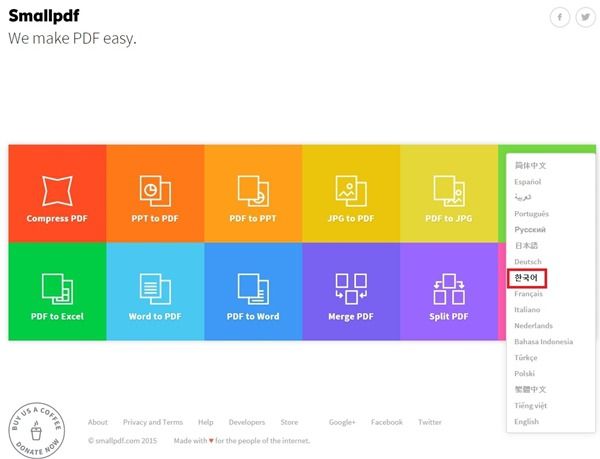Click the PPT to PDF label text

point(155,218)
